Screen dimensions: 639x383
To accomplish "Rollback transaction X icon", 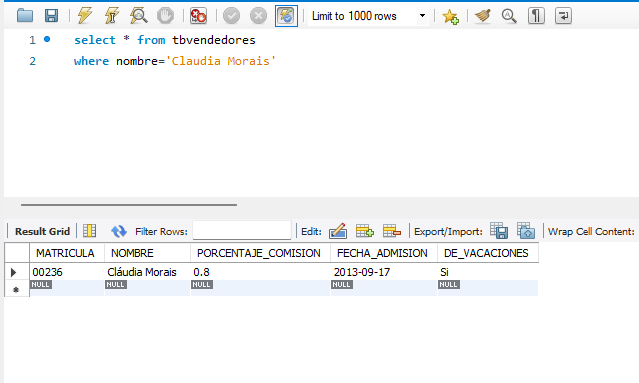I will 258,16.
